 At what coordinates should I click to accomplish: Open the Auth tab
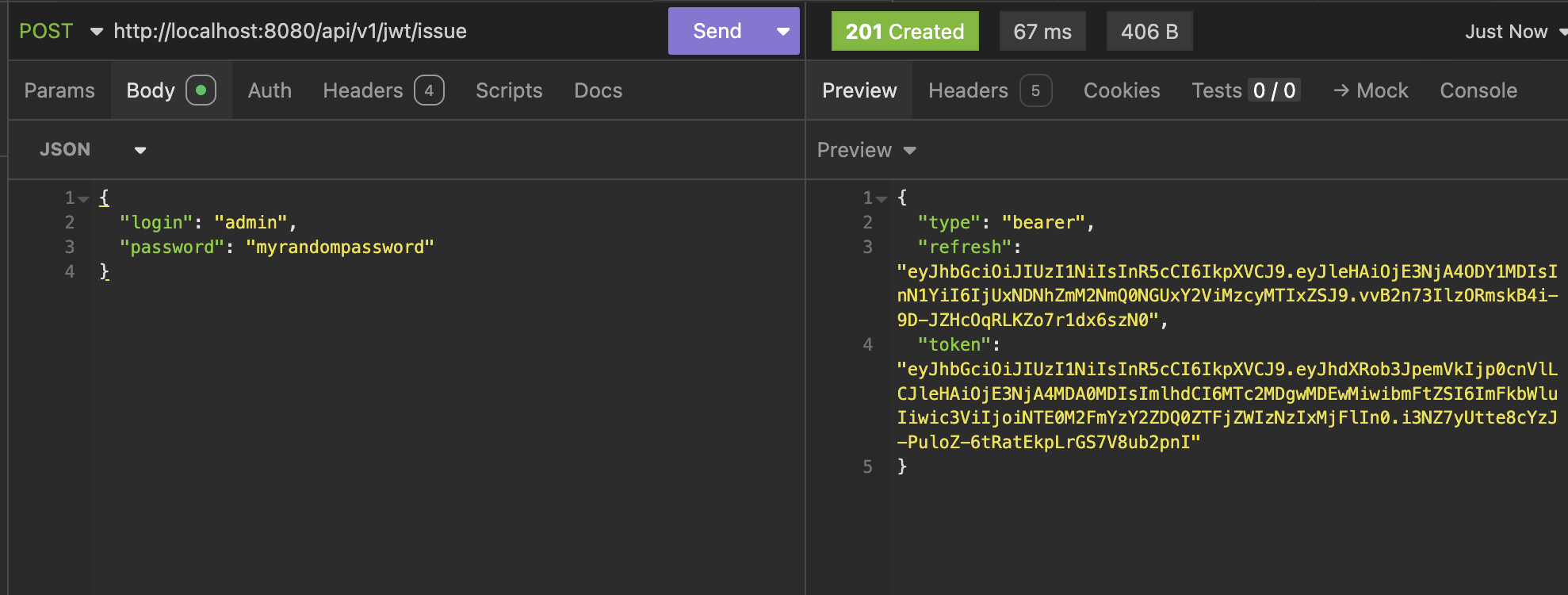click(270, 90)
